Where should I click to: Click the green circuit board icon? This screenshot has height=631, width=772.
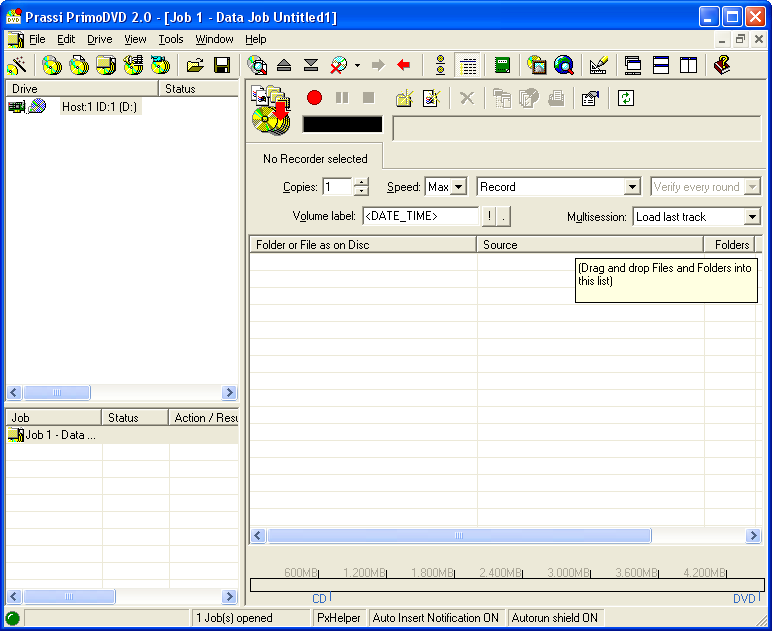pyautogui.click(x=502, y=65)
